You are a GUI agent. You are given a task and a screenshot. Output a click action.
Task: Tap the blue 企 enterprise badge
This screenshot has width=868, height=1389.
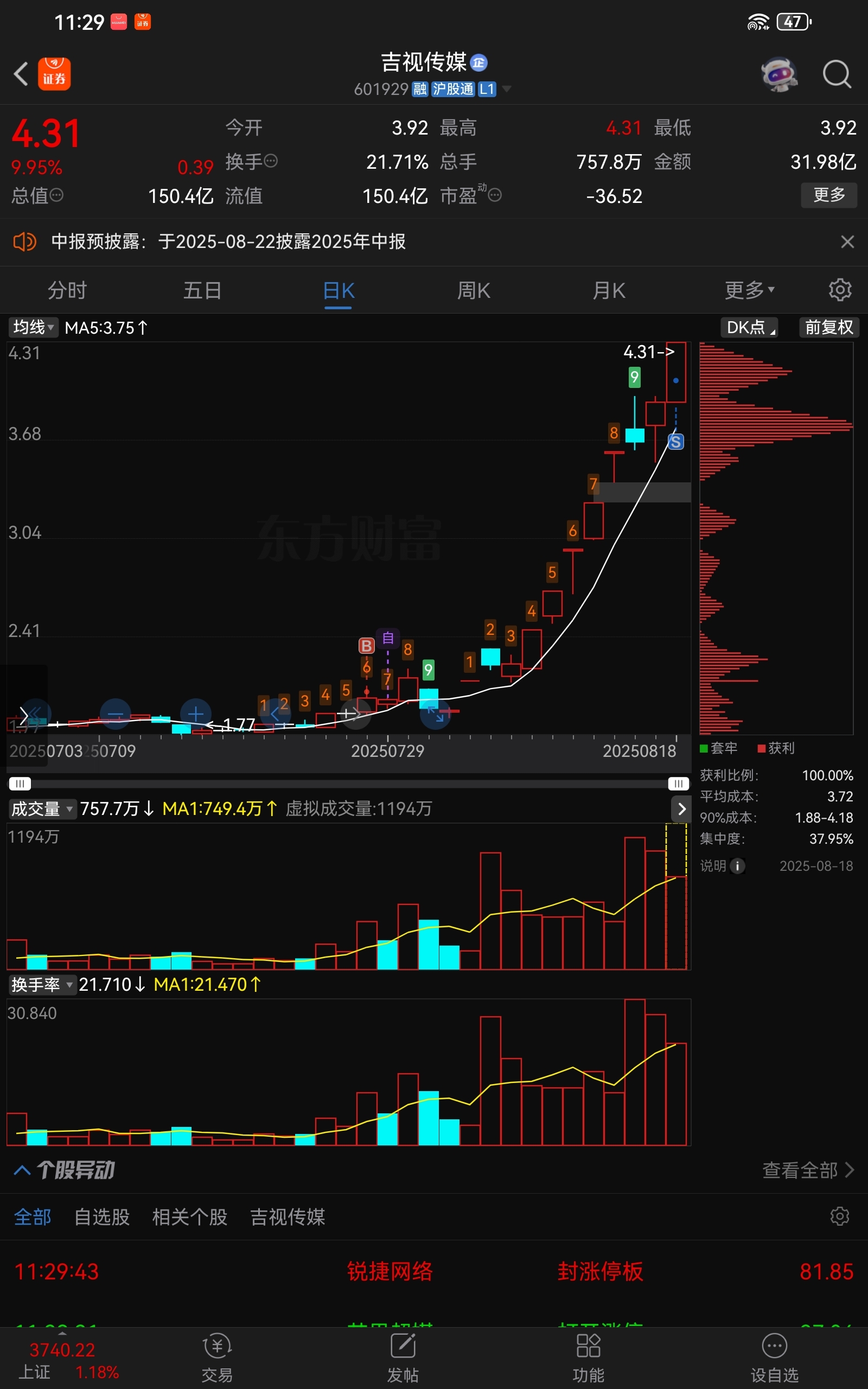pos(479,62)
